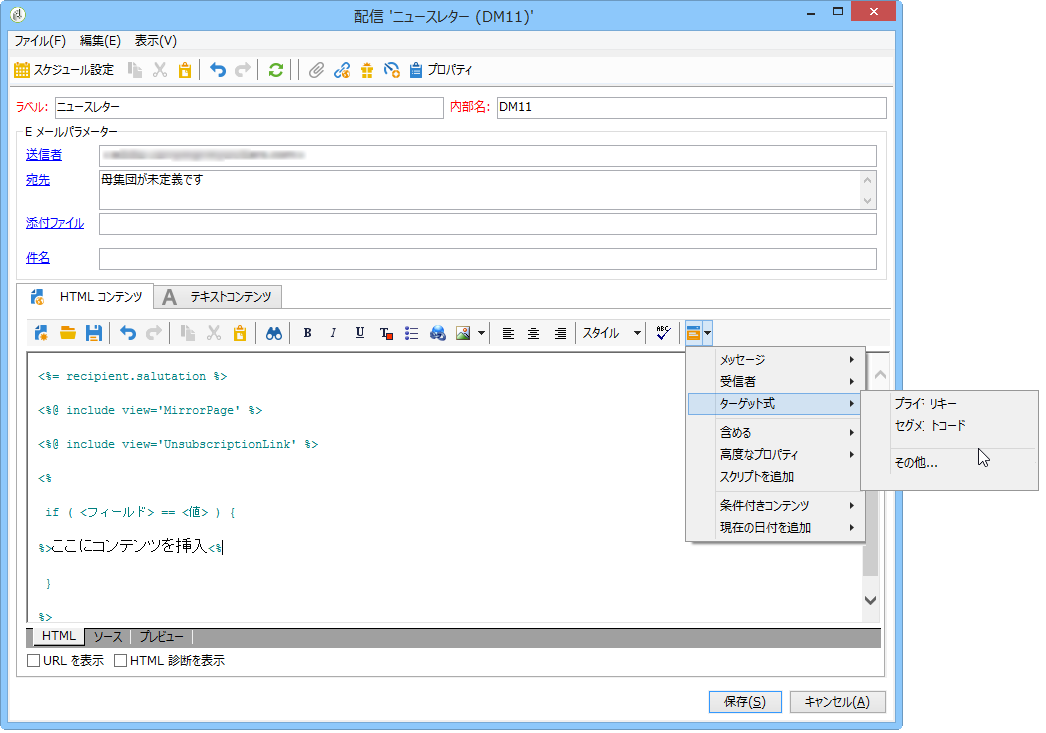Open the 編集(E) menu
This screenshot has width=1046, height=733.
(100, 41)
